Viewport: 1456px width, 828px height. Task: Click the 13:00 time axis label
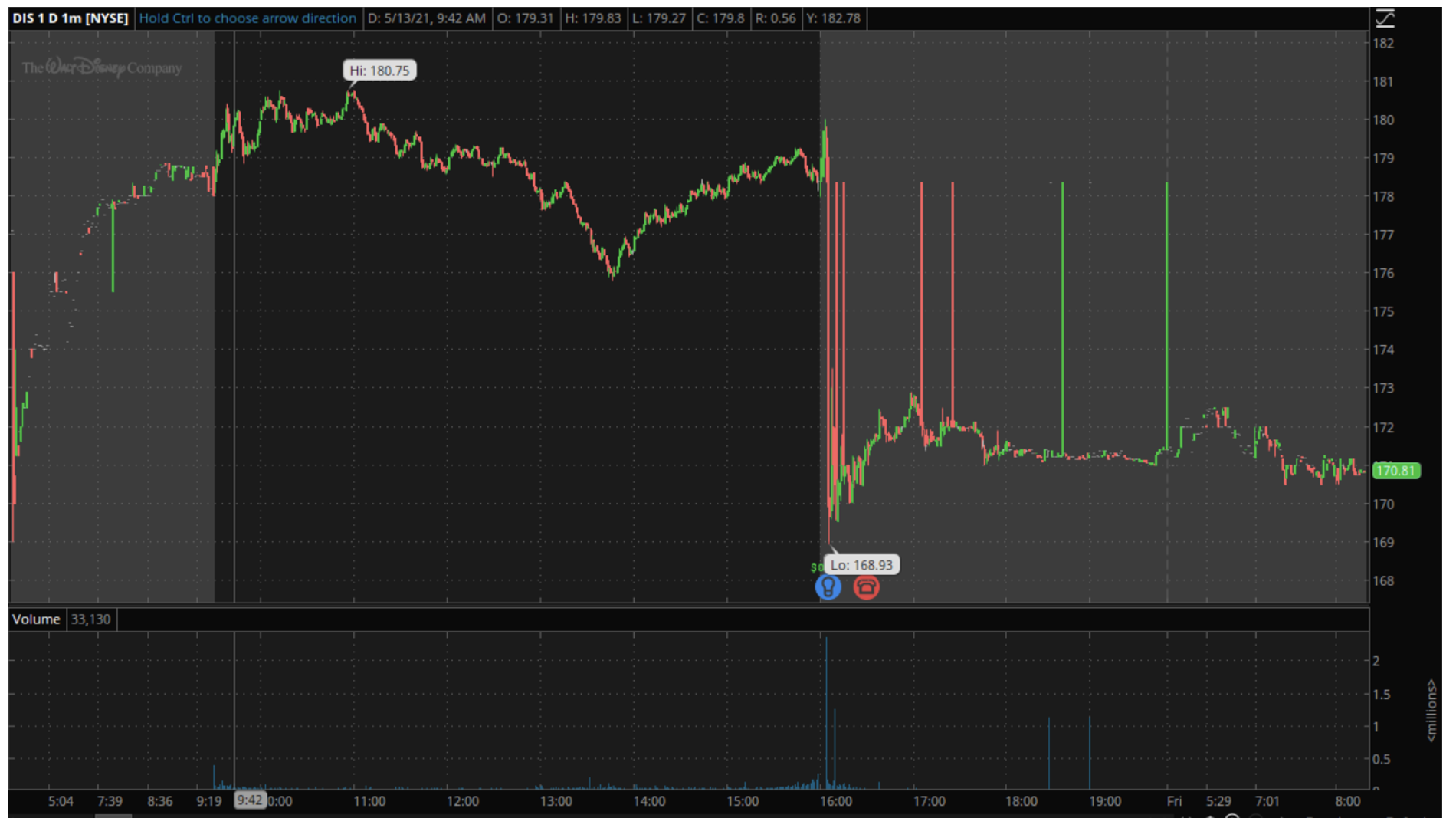pyautogui.click(x=556, y=801)
